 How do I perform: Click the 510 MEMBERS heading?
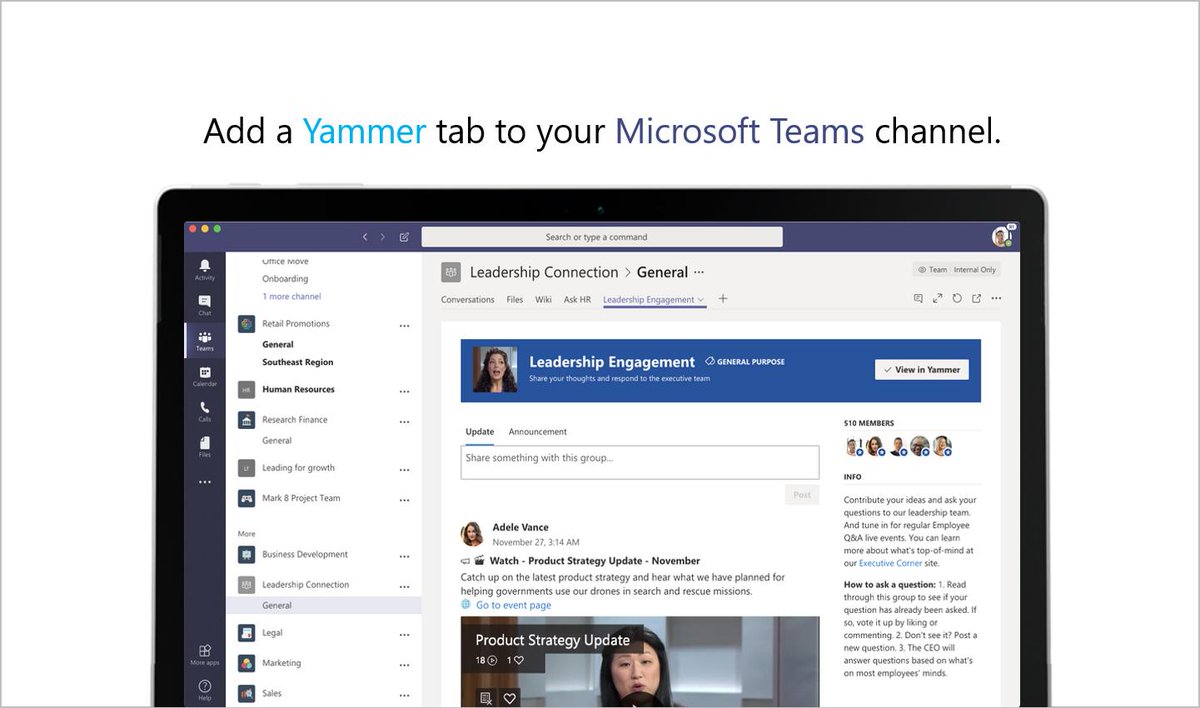tap(869, 423)
